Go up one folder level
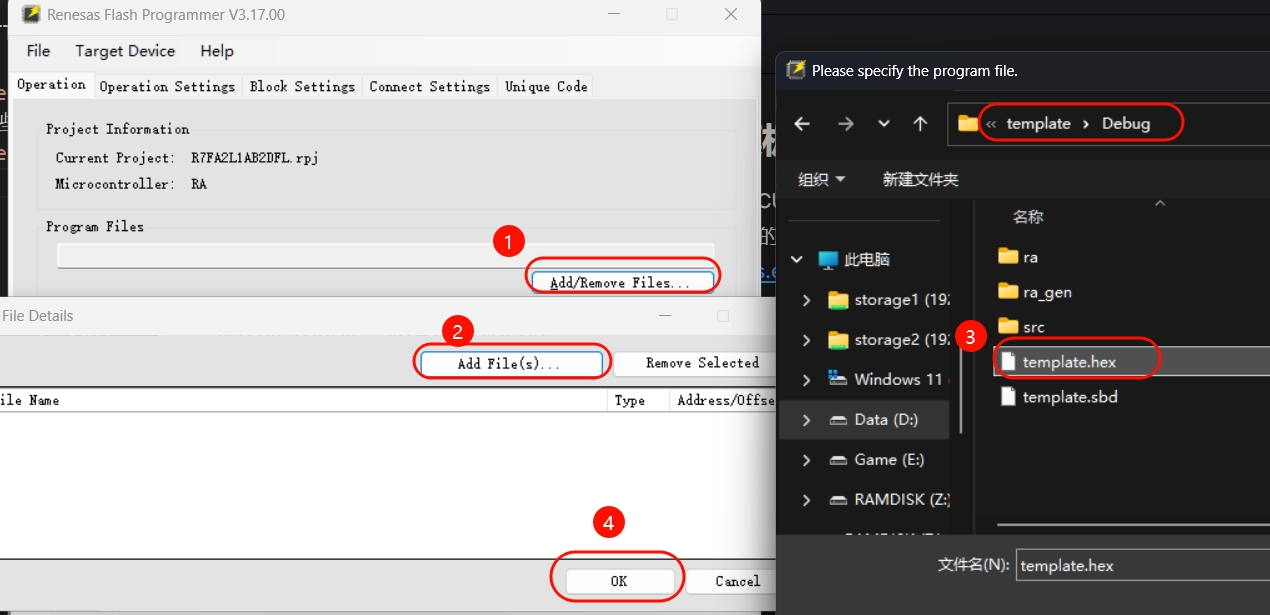The image size is (1270, 615). (921, 123)
